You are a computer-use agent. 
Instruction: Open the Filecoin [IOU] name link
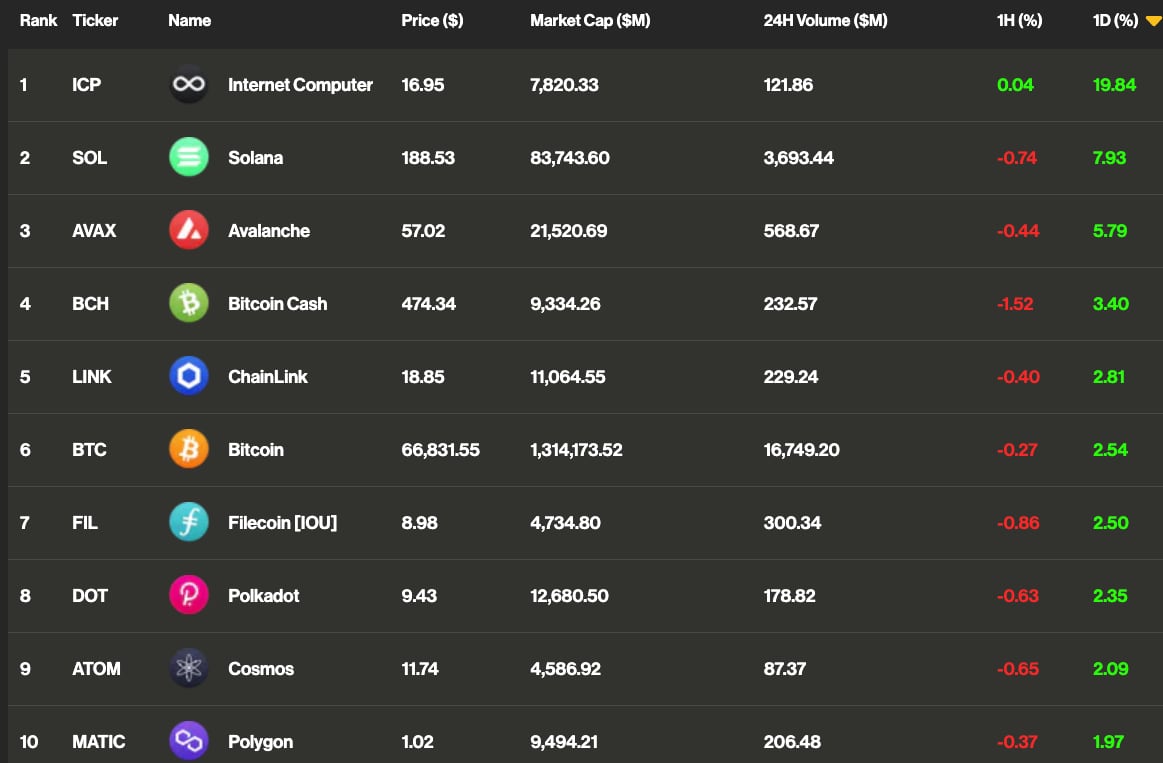[x=282, y=523]
